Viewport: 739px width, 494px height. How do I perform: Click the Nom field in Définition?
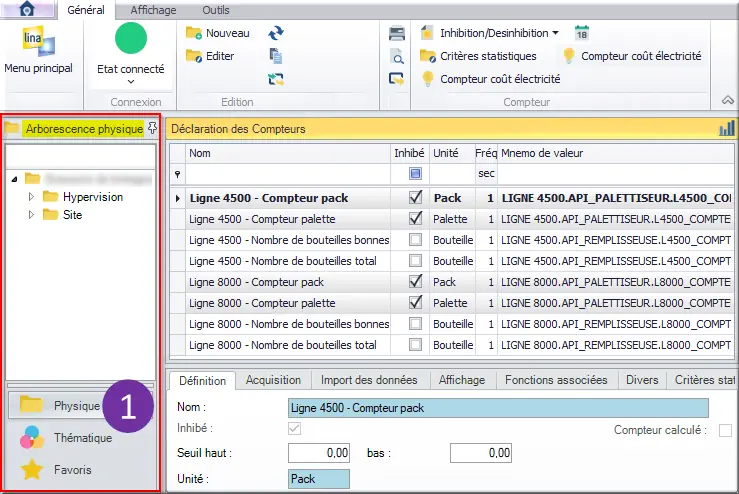(498, 408)
